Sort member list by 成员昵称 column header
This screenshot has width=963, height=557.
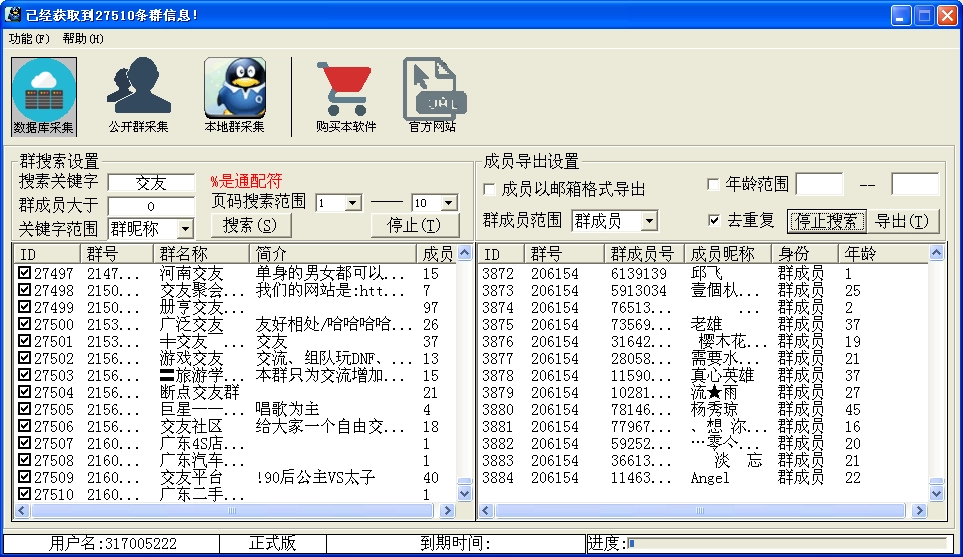click(x=728, y=254)
